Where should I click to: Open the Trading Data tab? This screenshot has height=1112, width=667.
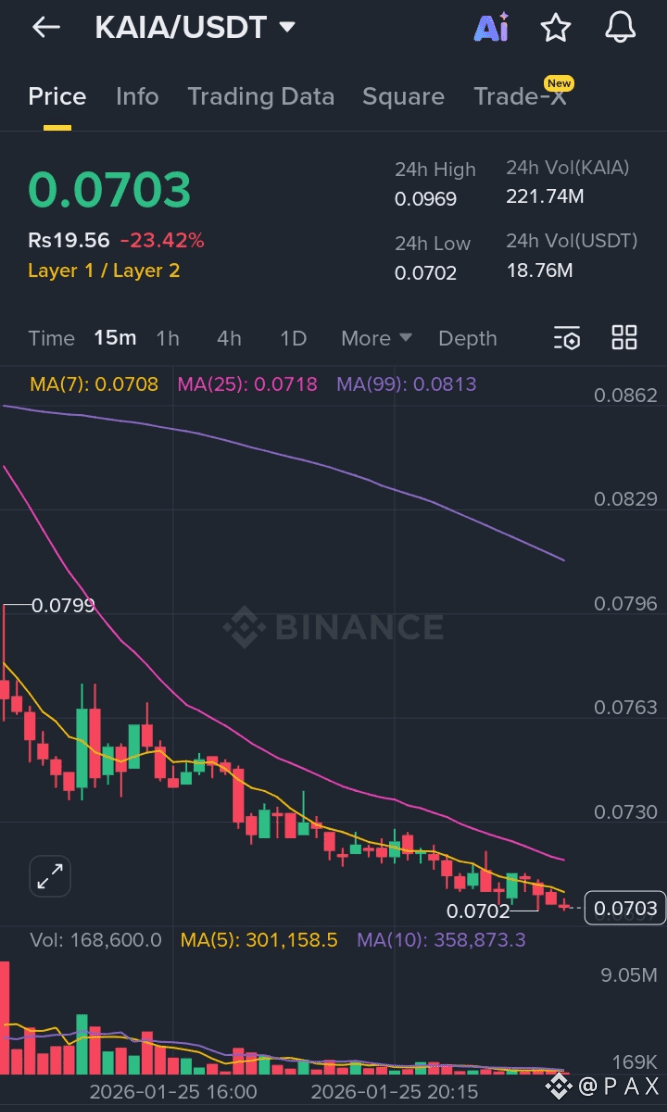[x=261, y=96]
